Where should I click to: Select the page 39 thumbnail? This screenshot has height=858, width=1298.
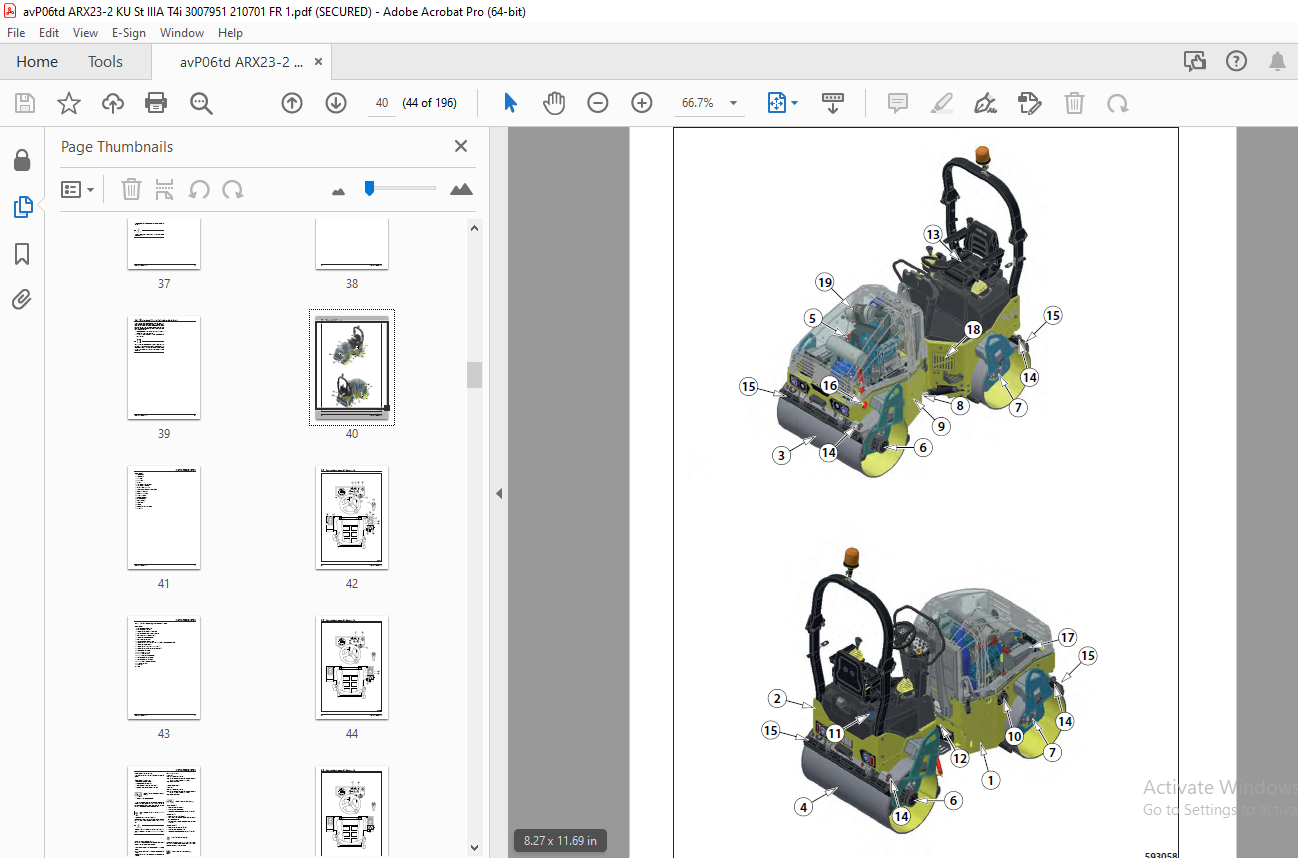point(164,368)
